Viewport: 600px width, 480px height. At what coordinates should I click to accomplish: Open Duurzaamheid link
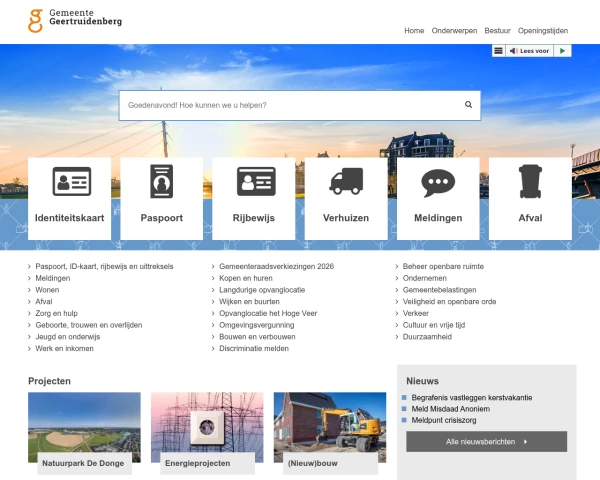tap(427, 337)
